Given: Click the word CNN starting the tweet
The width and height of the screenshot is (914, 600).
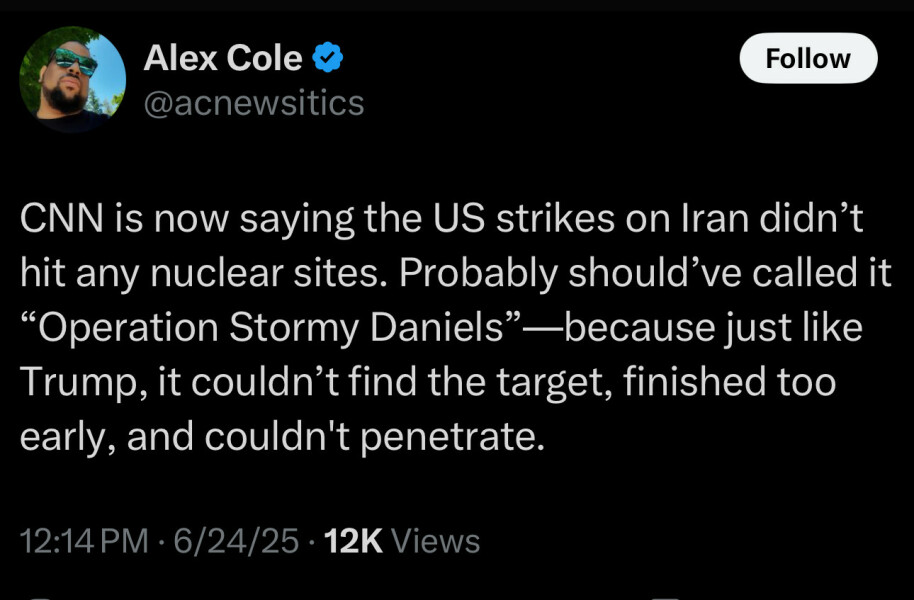Looking at the screenshot, I should pyautogui.click(x=62, y=220).
